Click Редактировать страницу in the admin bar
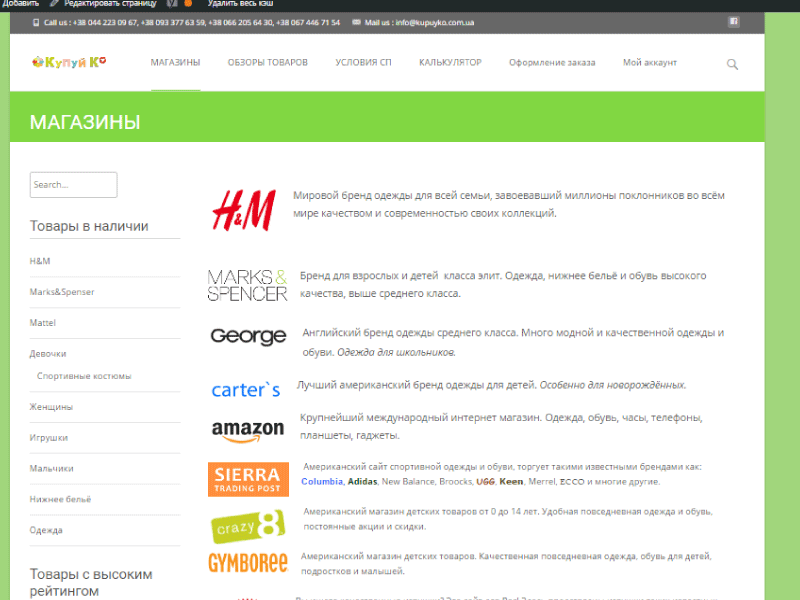 pyautogui.click(x=110, y=4)
